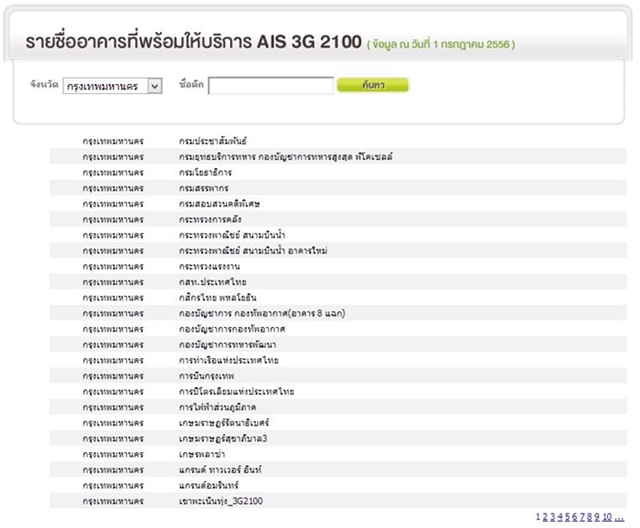Screen dimensions: 640x528
Task: Click the '...' more pages link
Action: click(x=619, y=517)
